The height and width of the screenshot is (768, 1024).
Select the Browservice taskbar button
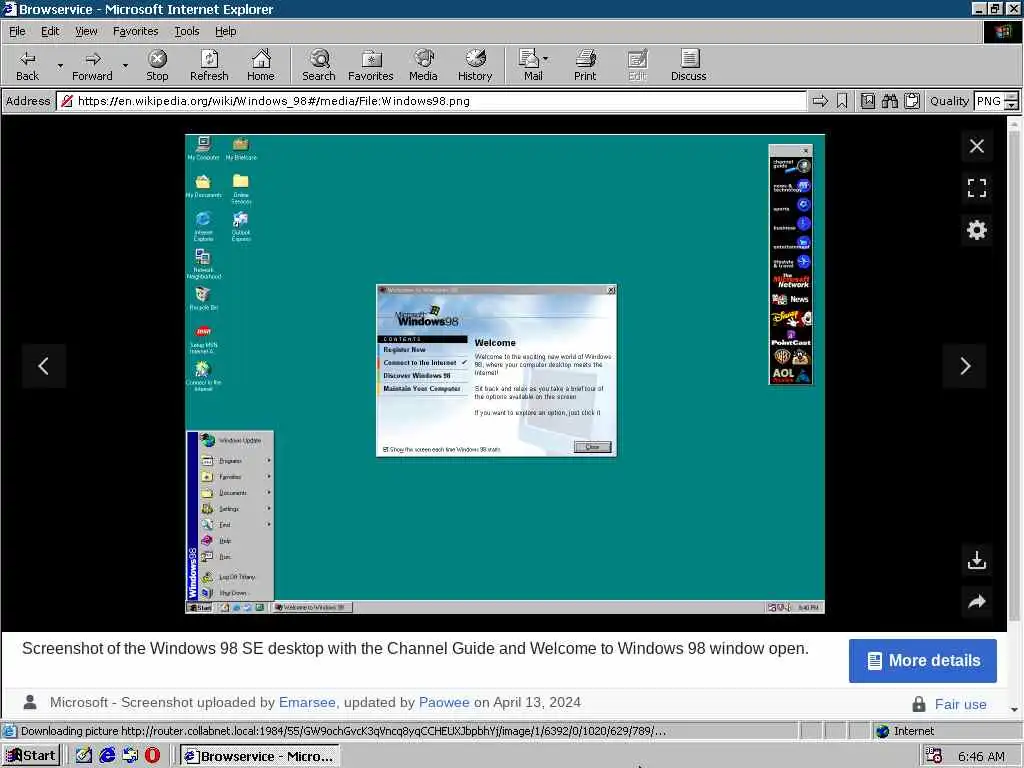260,756
